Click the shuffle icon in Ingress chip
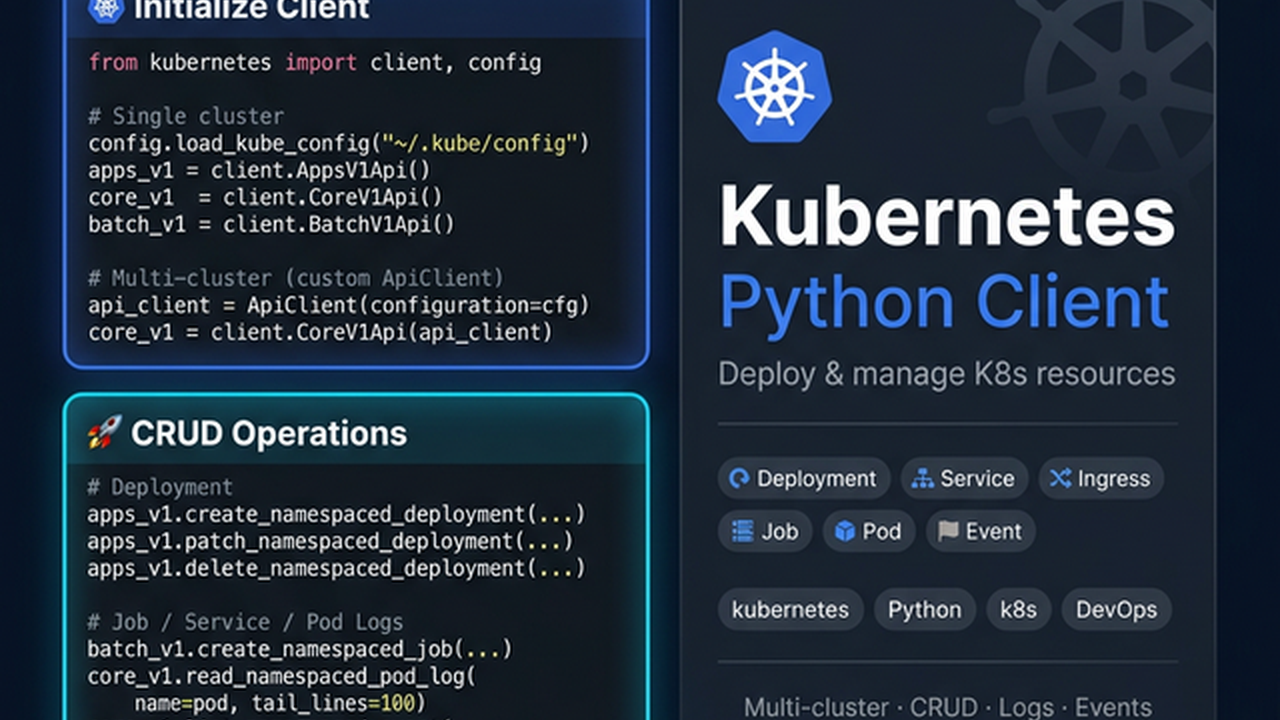Image resolution: width=1280 pixels, height=720 pixels. [1060, 479]
